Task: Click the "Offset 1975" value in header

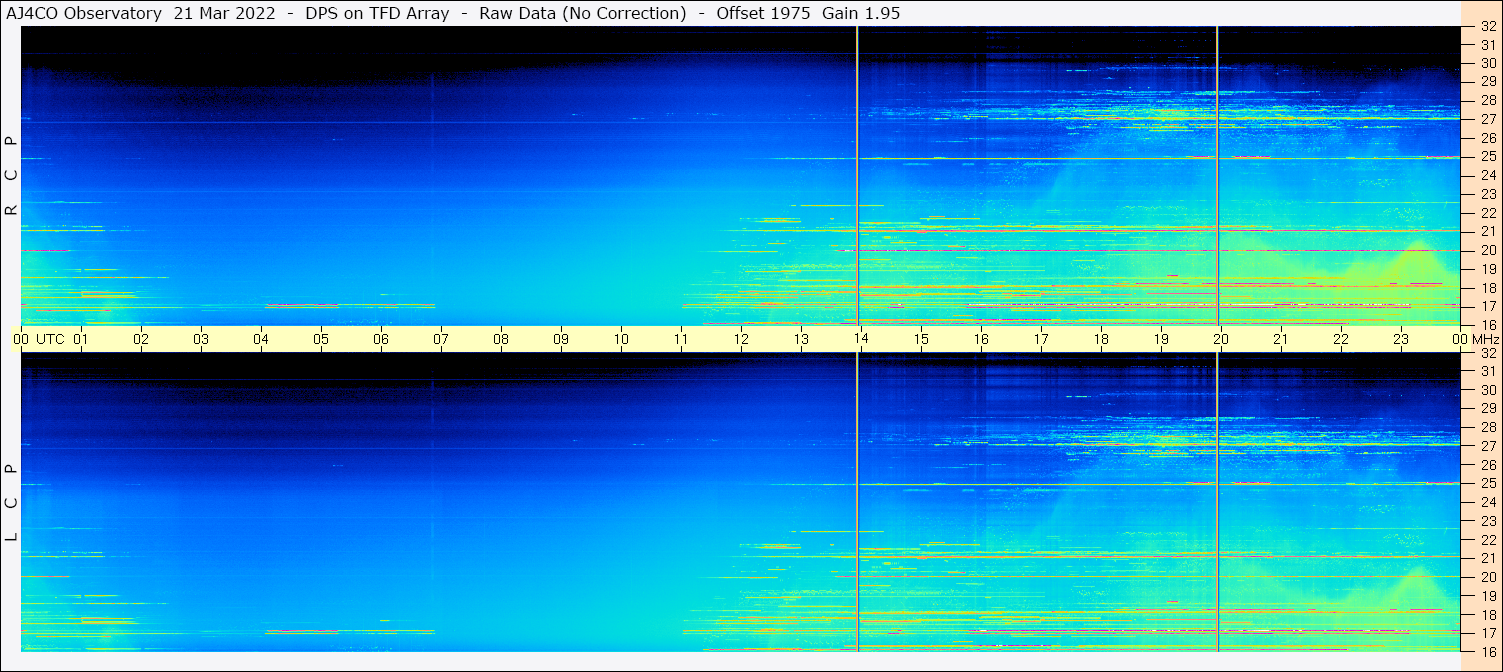Action: [764, 14]
